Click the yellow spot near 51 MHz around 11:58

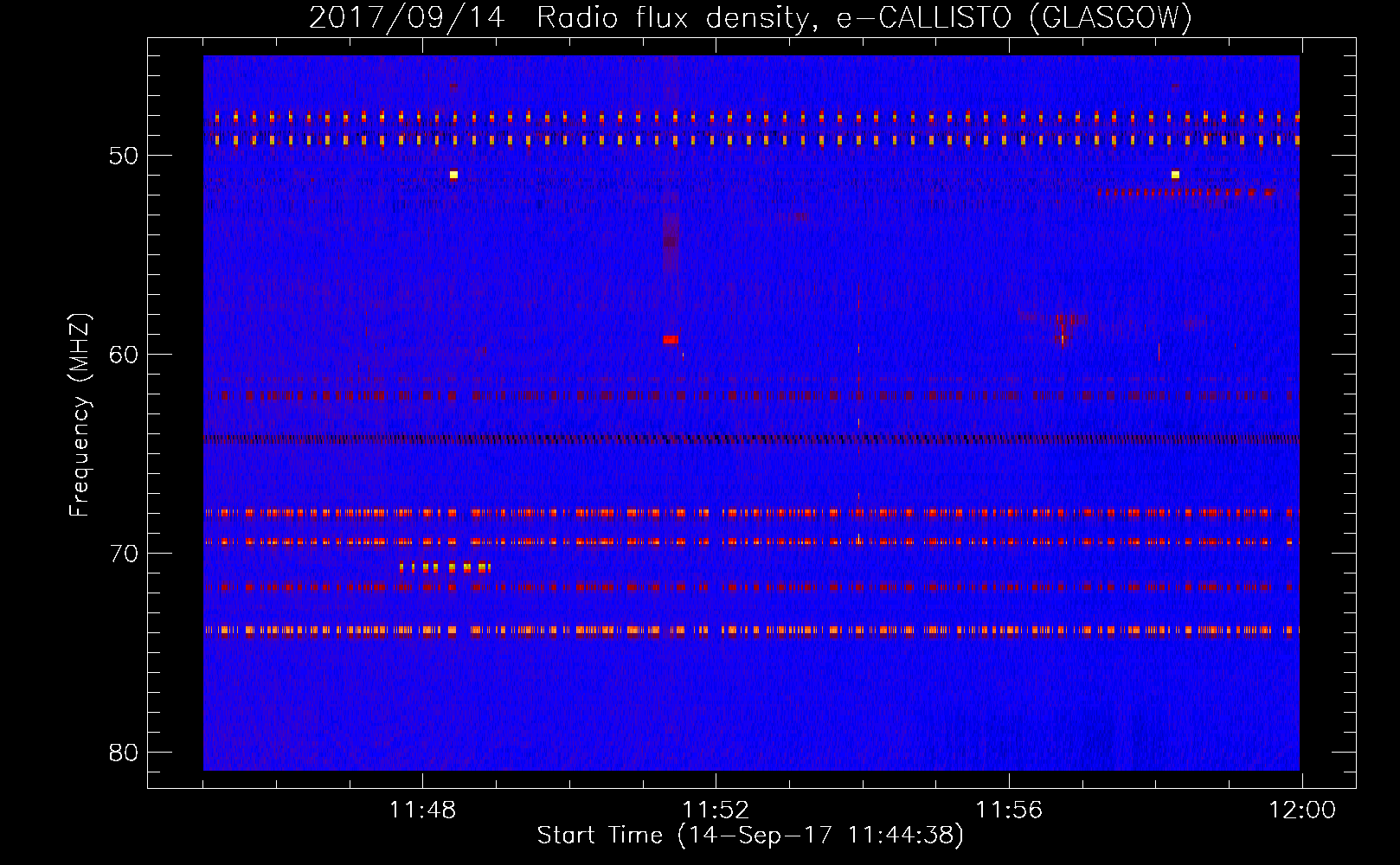pos(1175,175)
